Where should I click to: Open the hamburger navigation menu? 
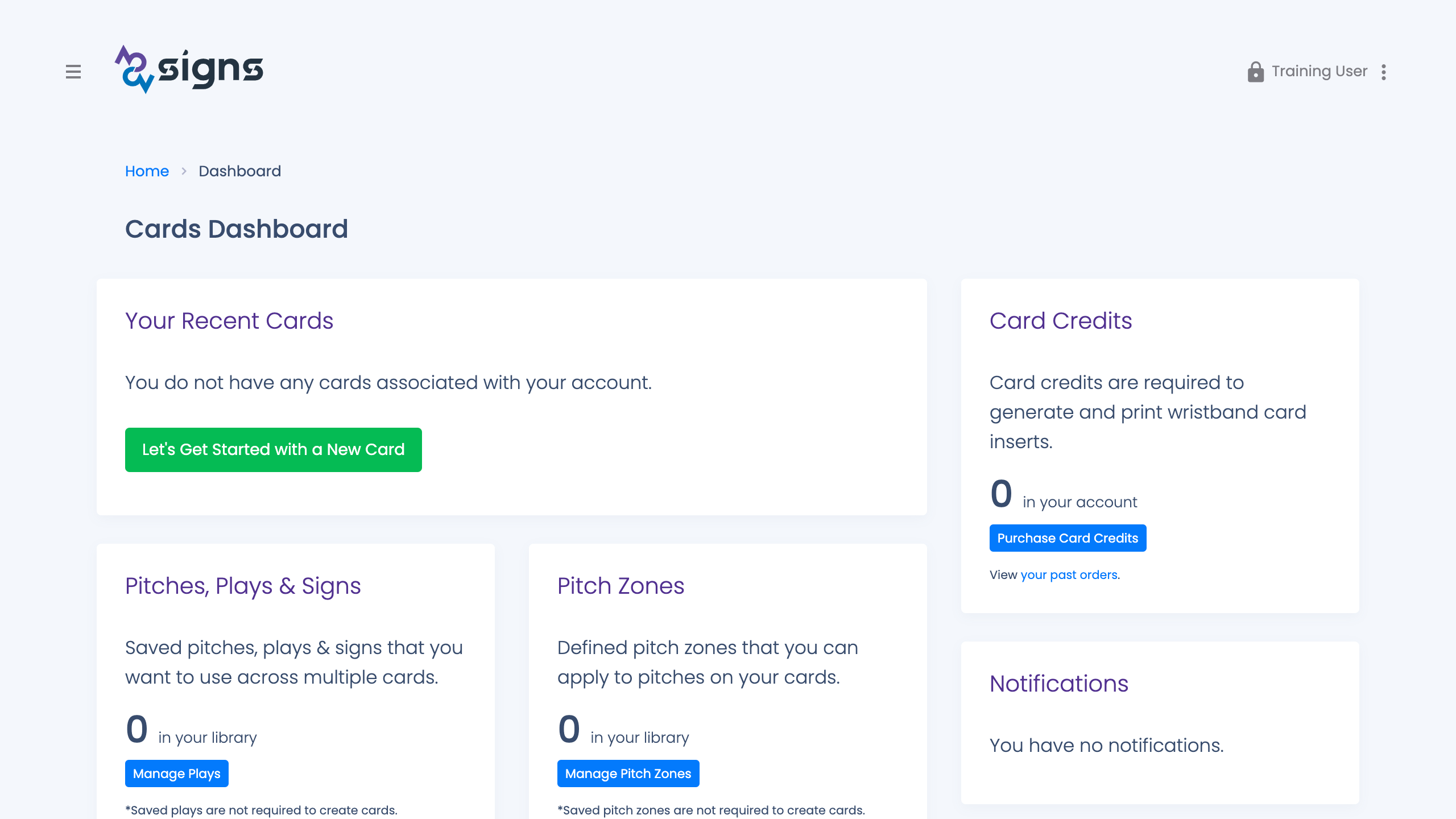click(73, 72)
